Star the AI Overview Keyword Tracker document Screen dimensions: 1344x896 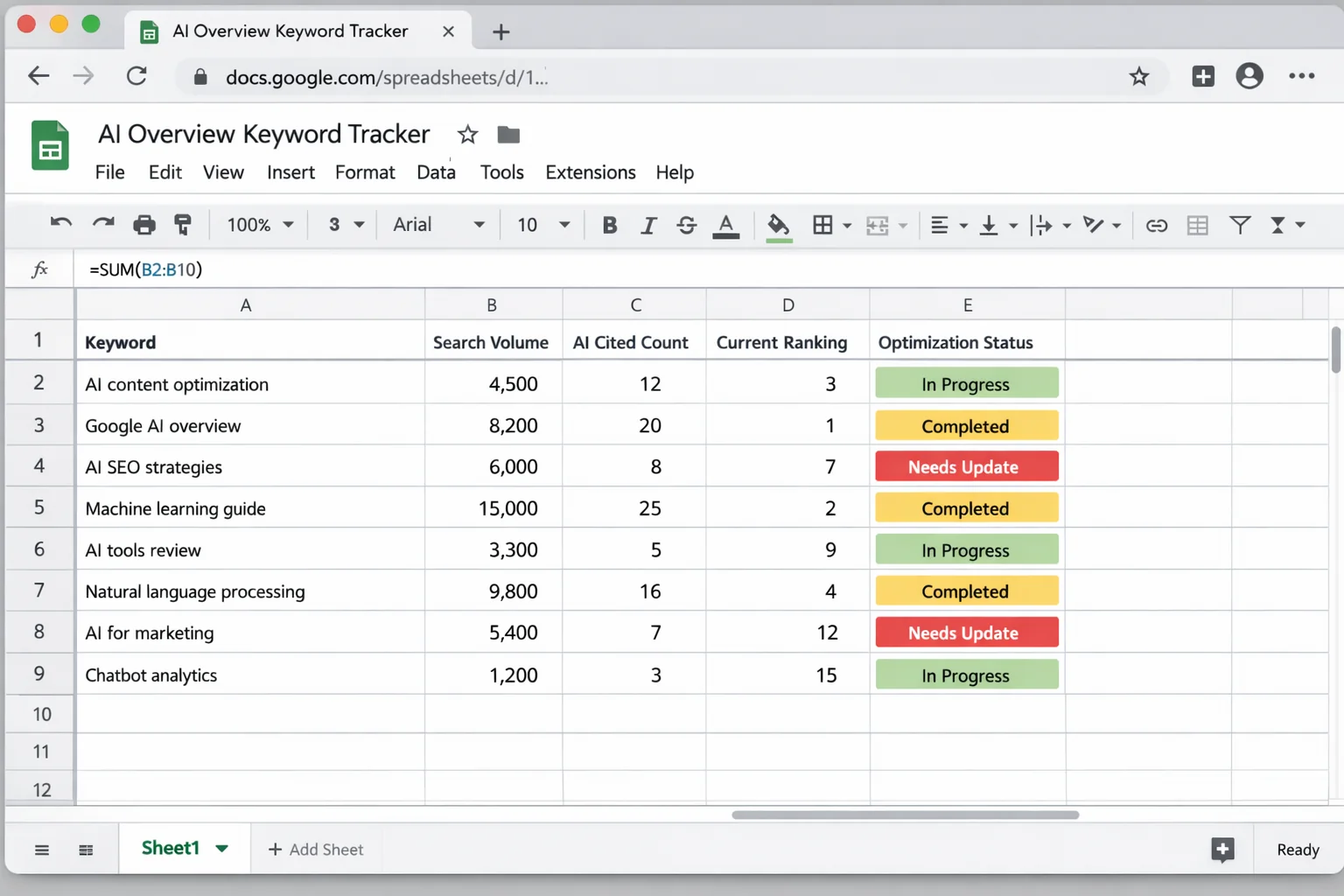(467, 134)
